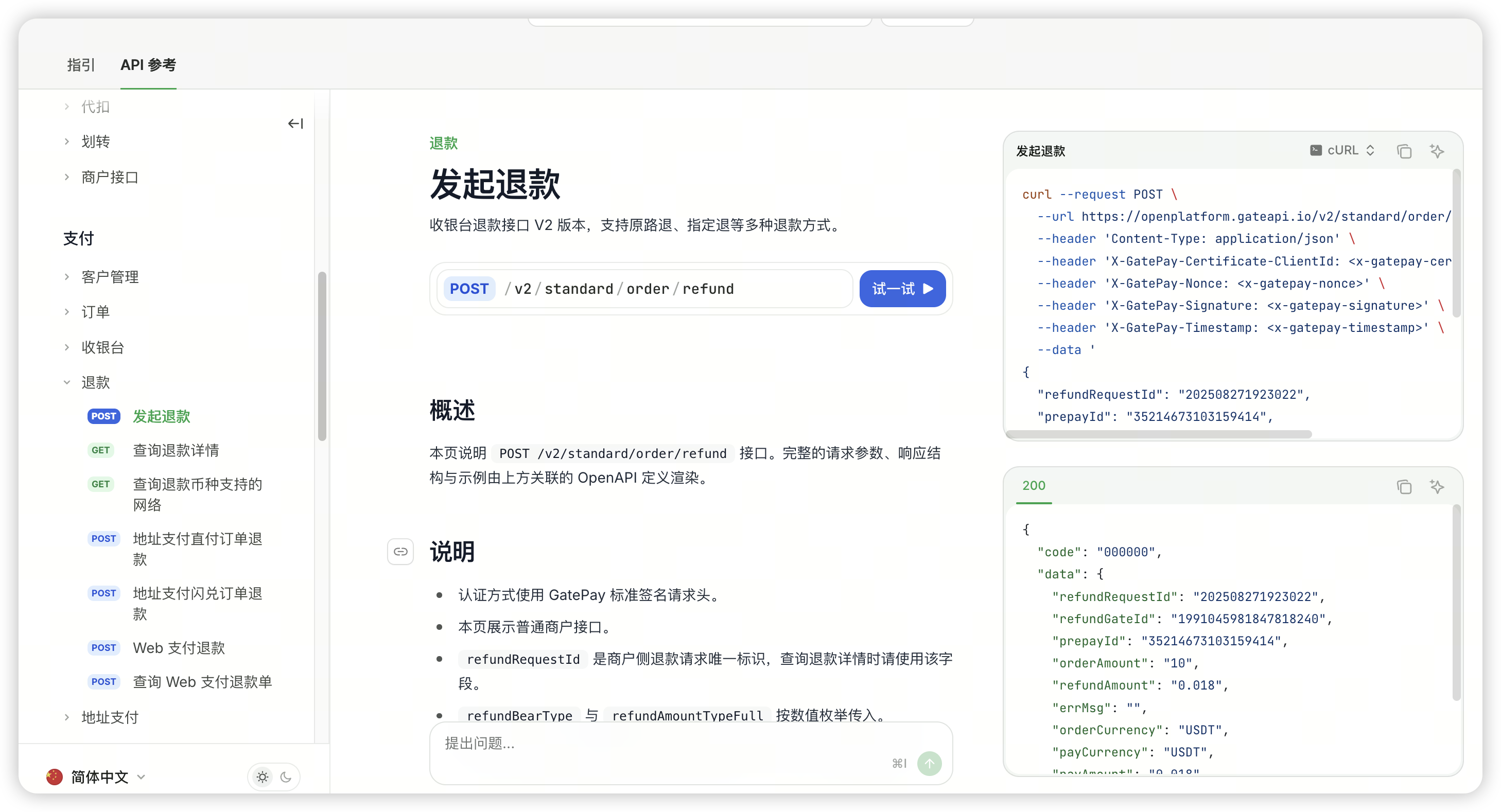Click the "curl --request POST" line
The image size is (1501, 812).
point(1099,194)
